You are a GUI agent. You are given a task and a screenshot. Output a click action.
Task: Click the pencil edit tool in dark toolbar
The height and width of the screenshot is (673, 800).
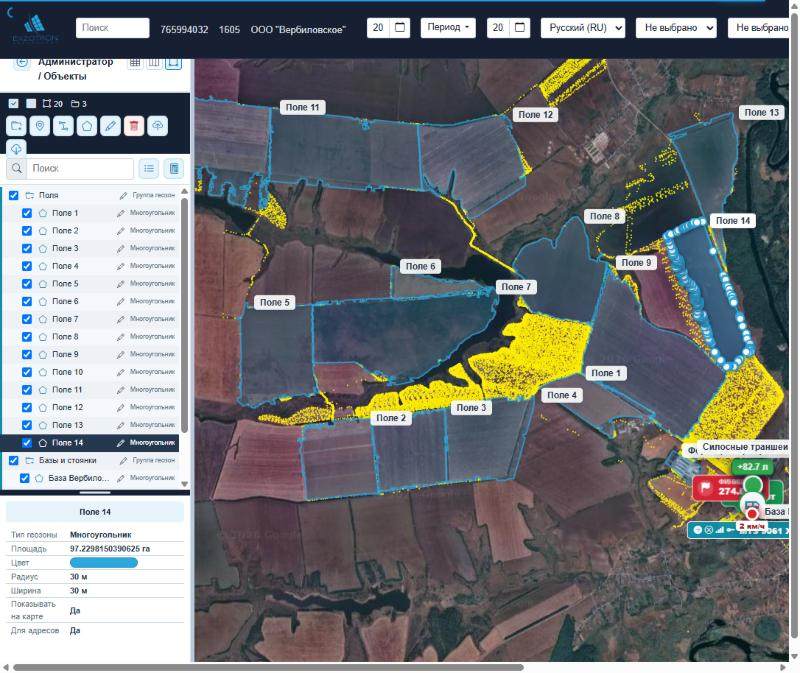110,126
